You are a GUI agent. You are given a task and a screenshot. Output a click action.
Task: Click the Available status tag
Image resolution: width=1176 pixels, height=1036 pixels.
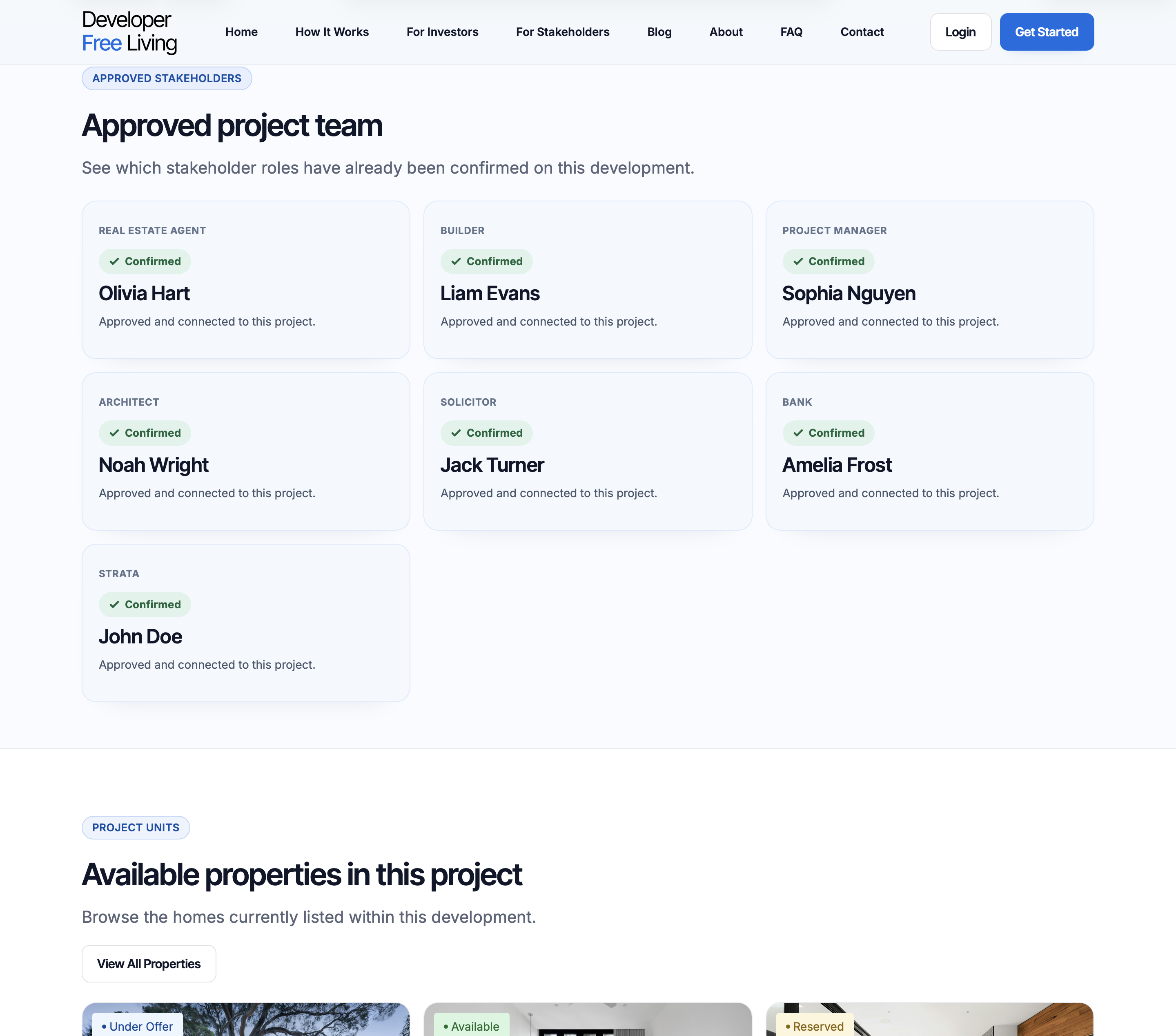click(x=471, y=1025)
